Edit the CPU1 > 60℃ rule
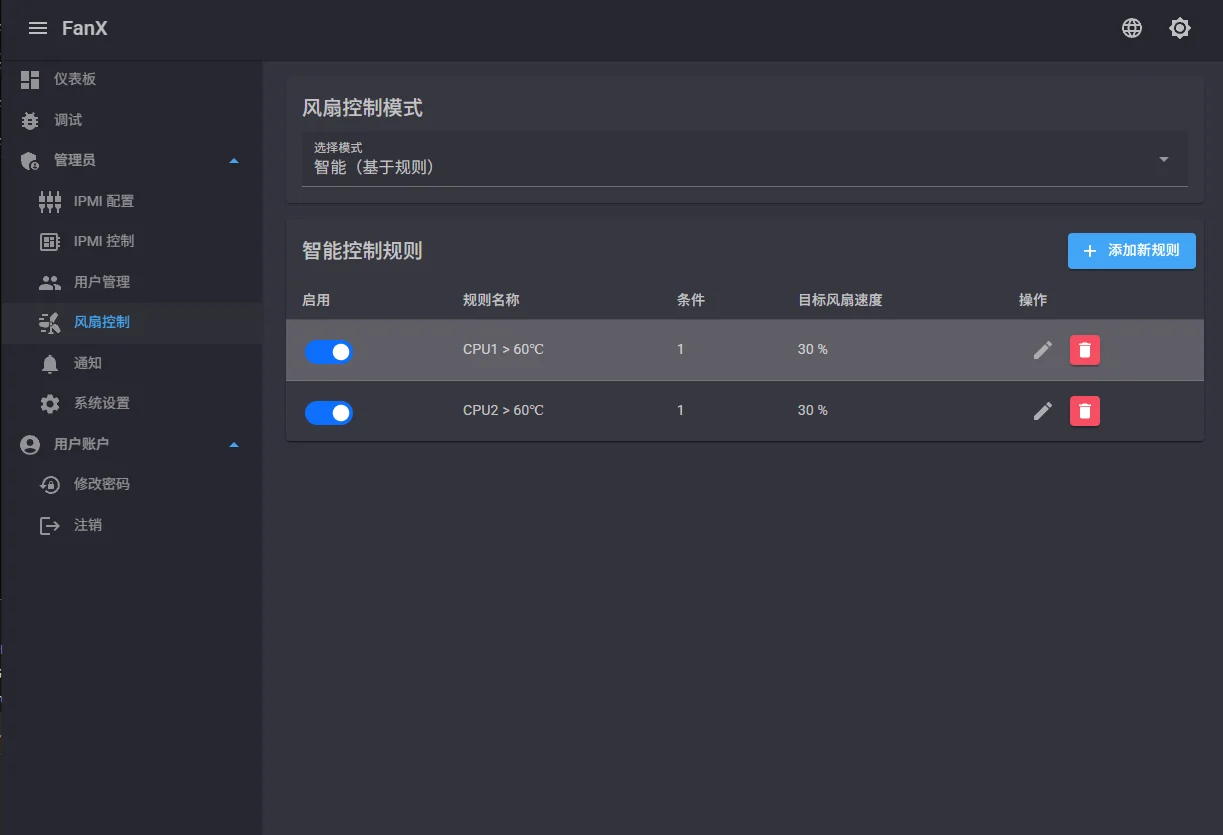Viewport: 1223px width, 835px height. [1043, 350]
